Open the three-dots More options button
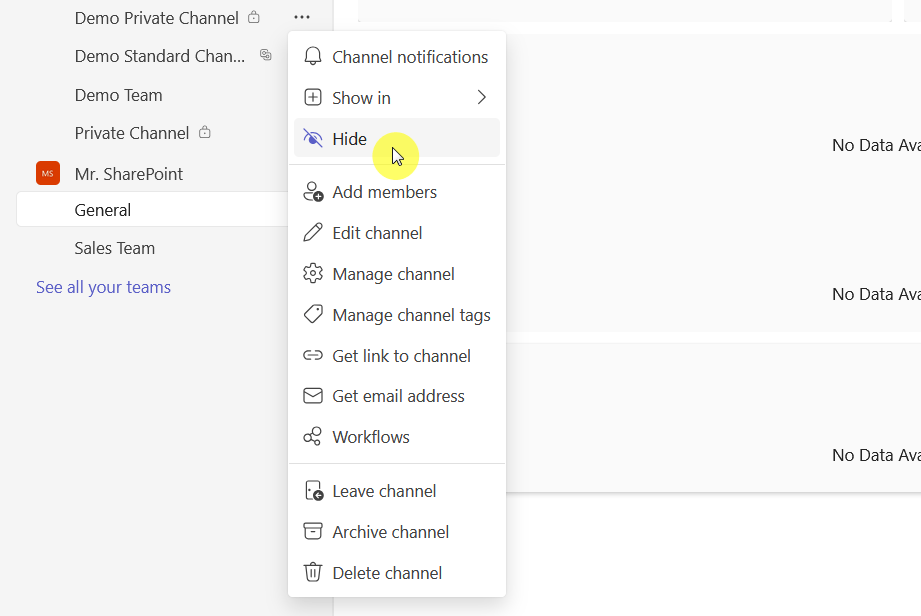This screenshot has width=921, height=616. click(x=302, y=18)
